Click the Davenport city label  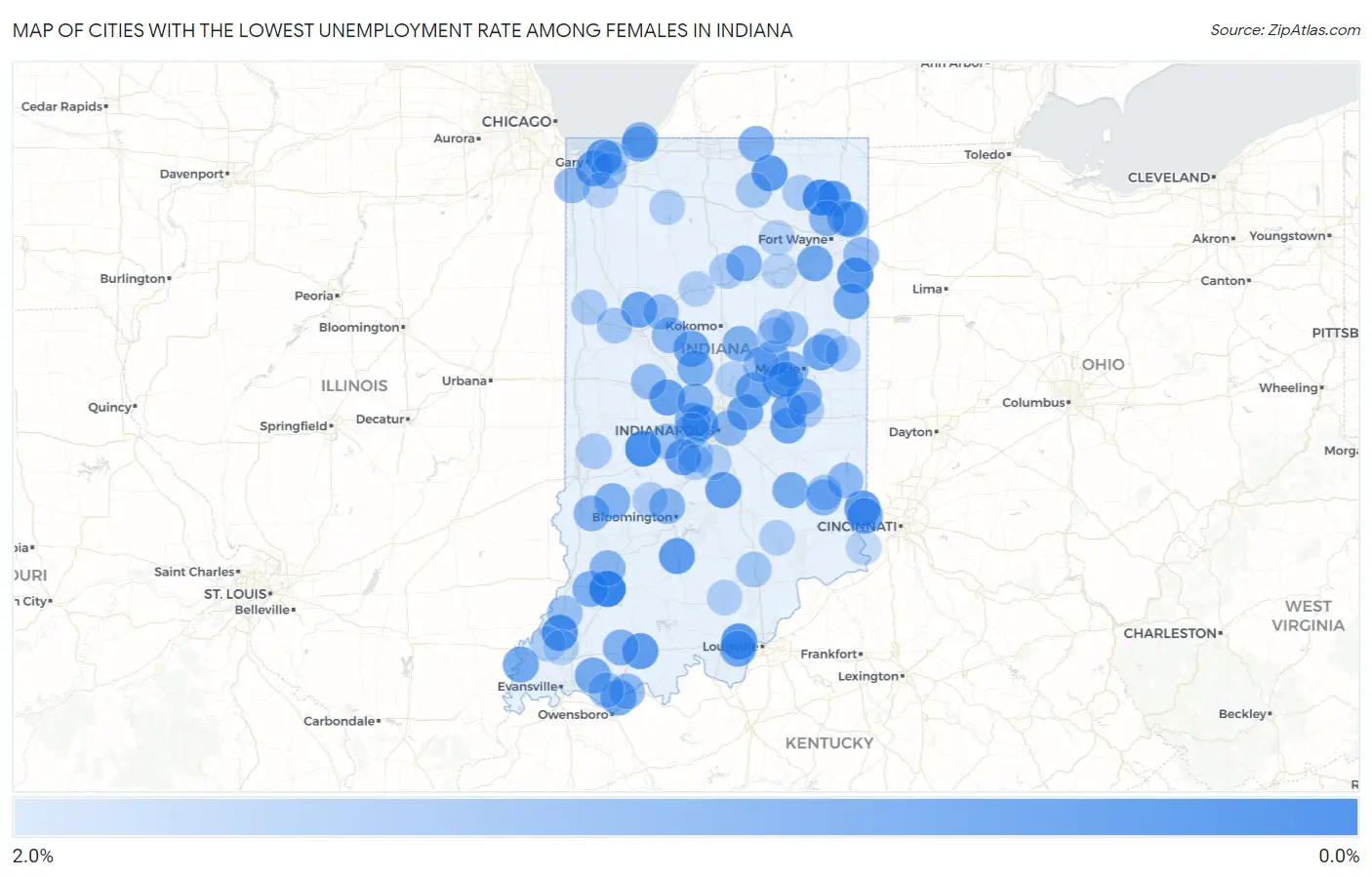tap(192, 174)
